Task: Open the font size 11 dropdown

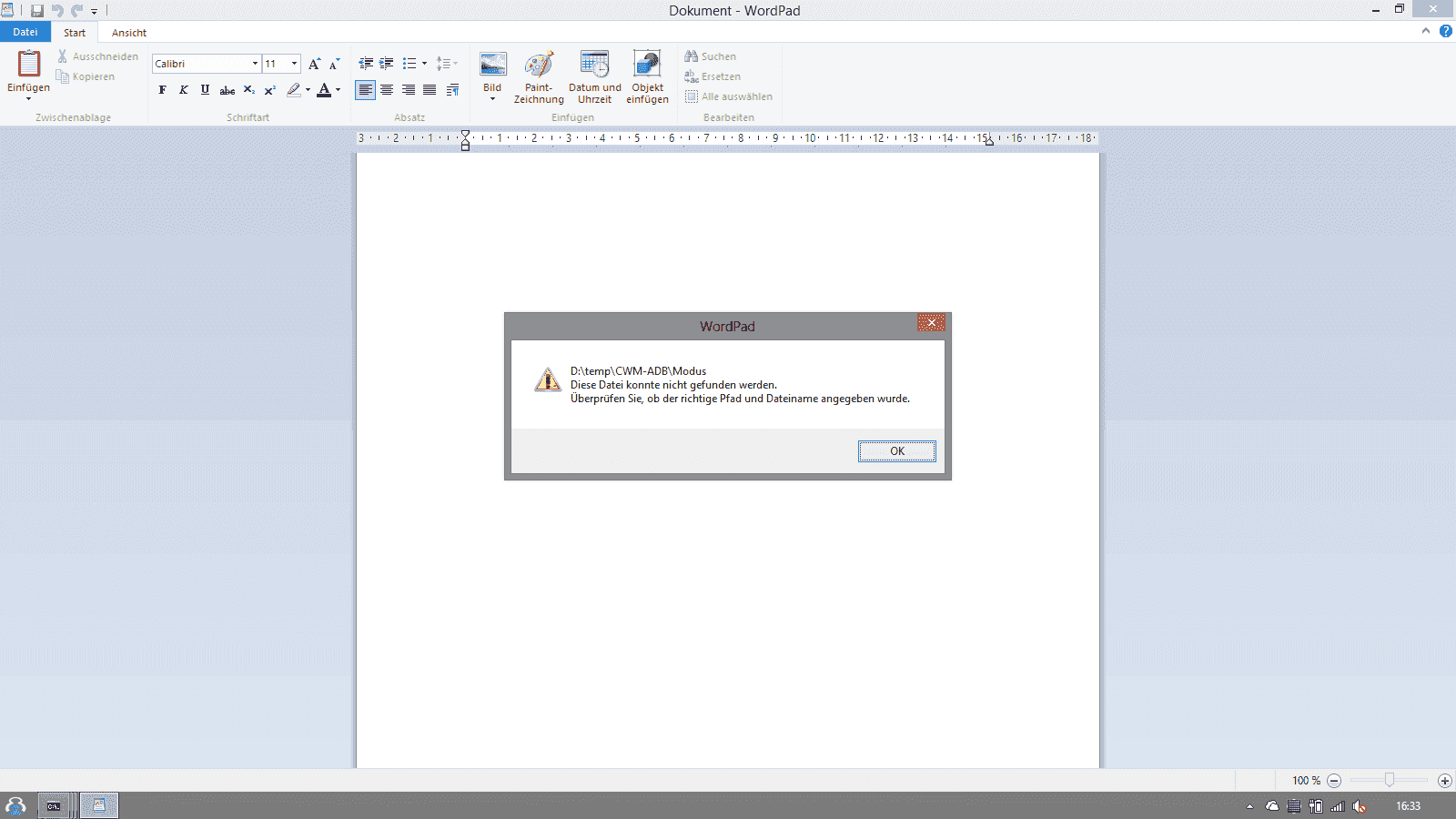Action: [294, 64]
